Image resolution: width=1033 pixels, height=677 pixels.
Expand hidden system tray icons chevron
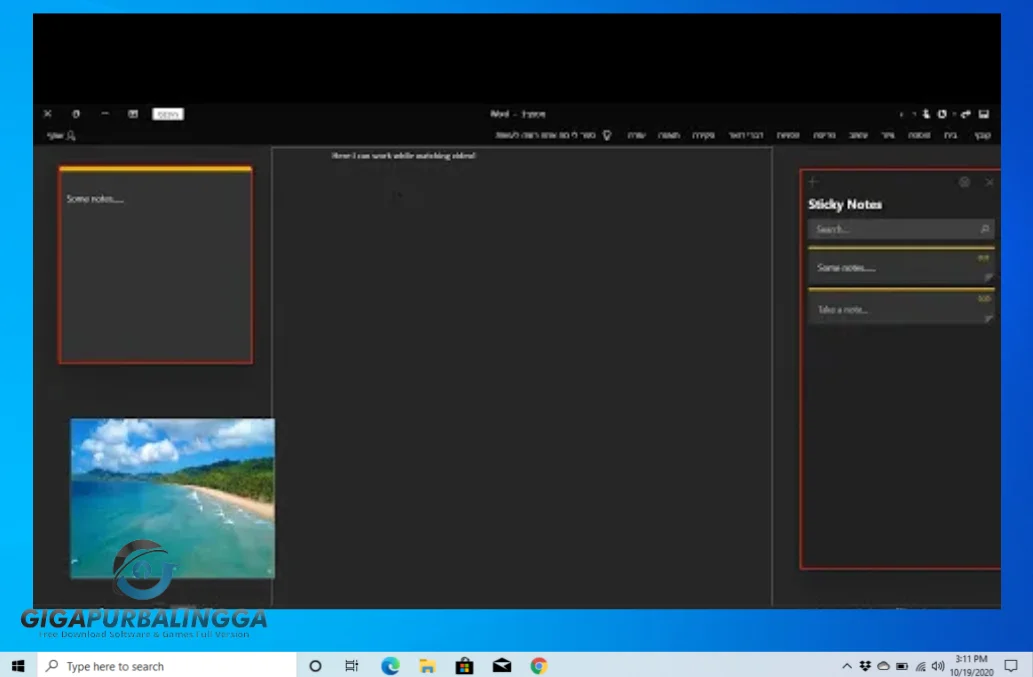click(x=847, y=666)
